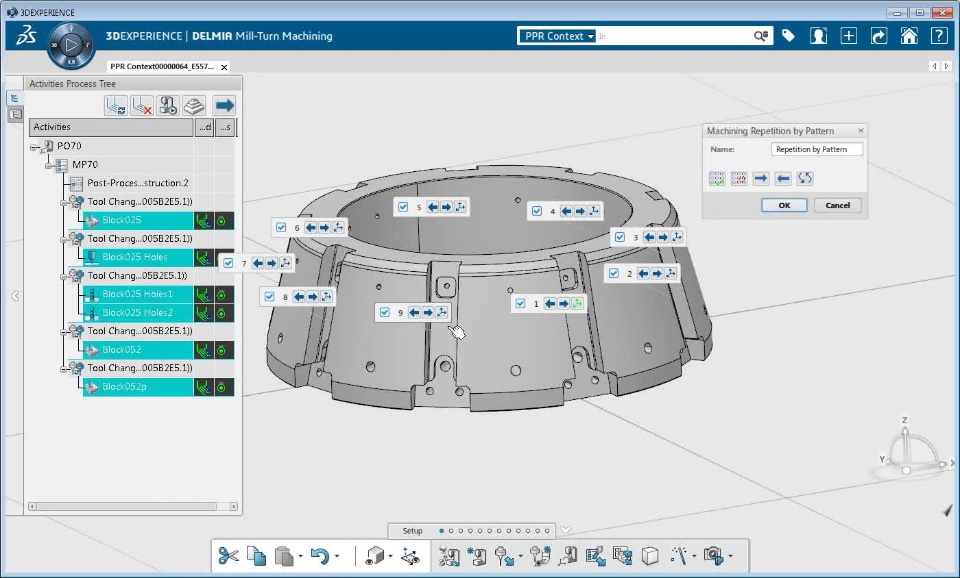Open the user profile icon
The image size is (960, 578).
tap(819, 36)
